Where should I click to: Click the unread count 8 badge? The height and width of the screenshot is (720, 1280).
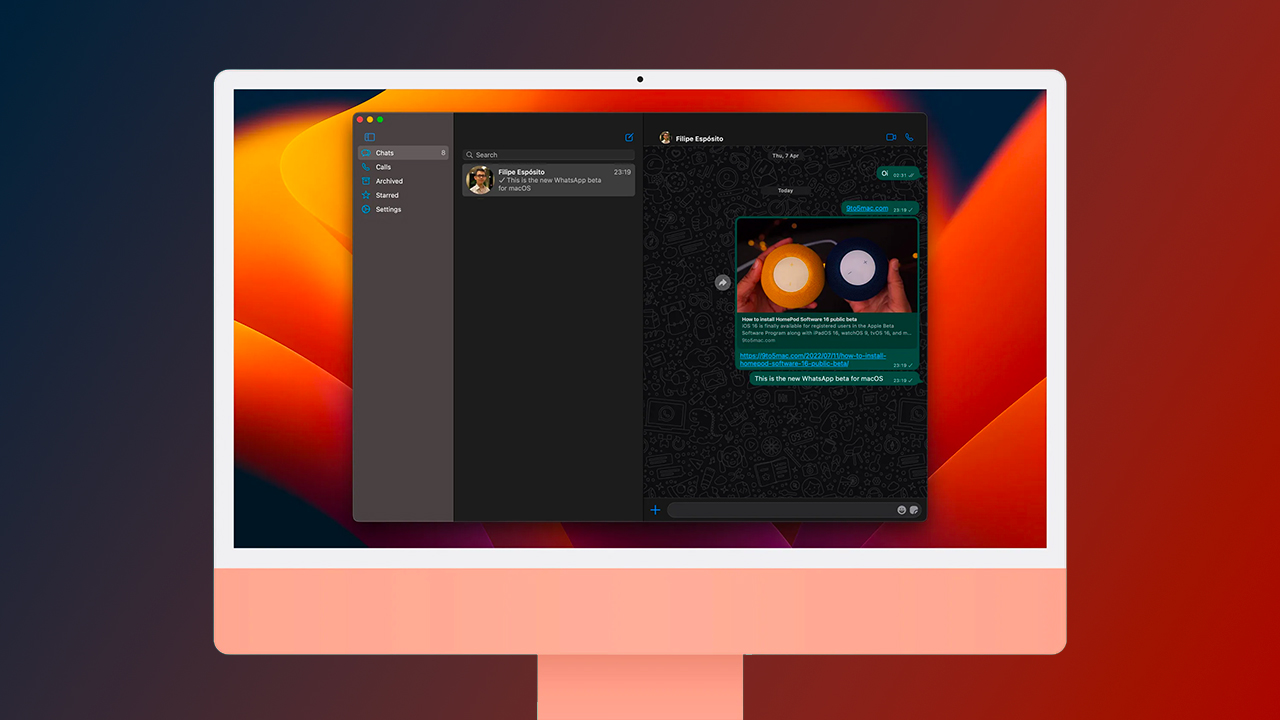pyautogui.click(x=443, y=153)
